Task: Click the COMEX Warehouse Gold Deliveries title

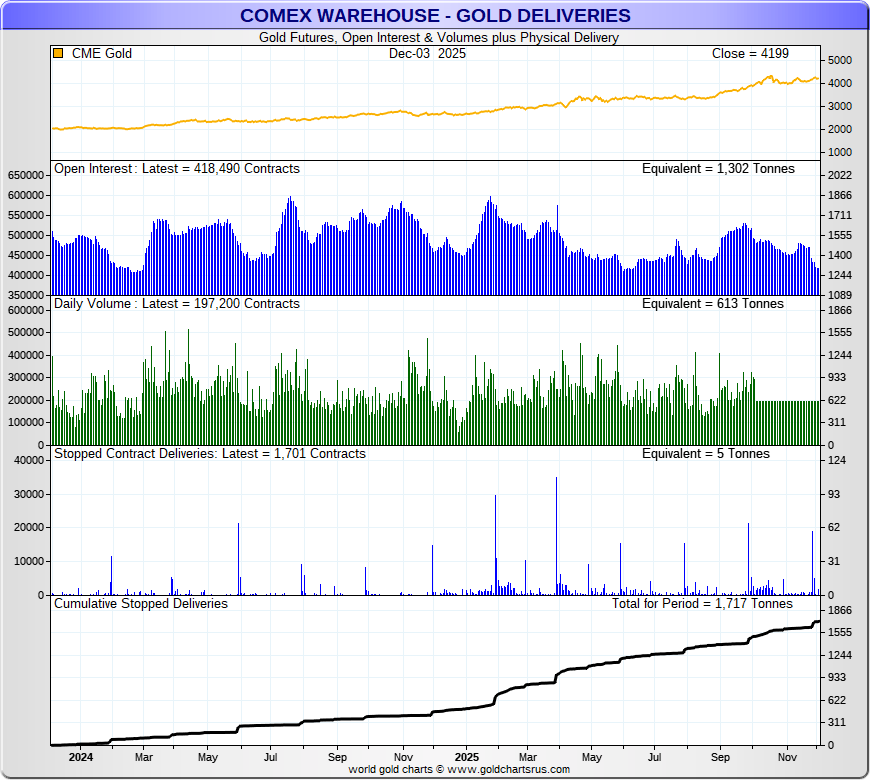Action: pos(435,15)
